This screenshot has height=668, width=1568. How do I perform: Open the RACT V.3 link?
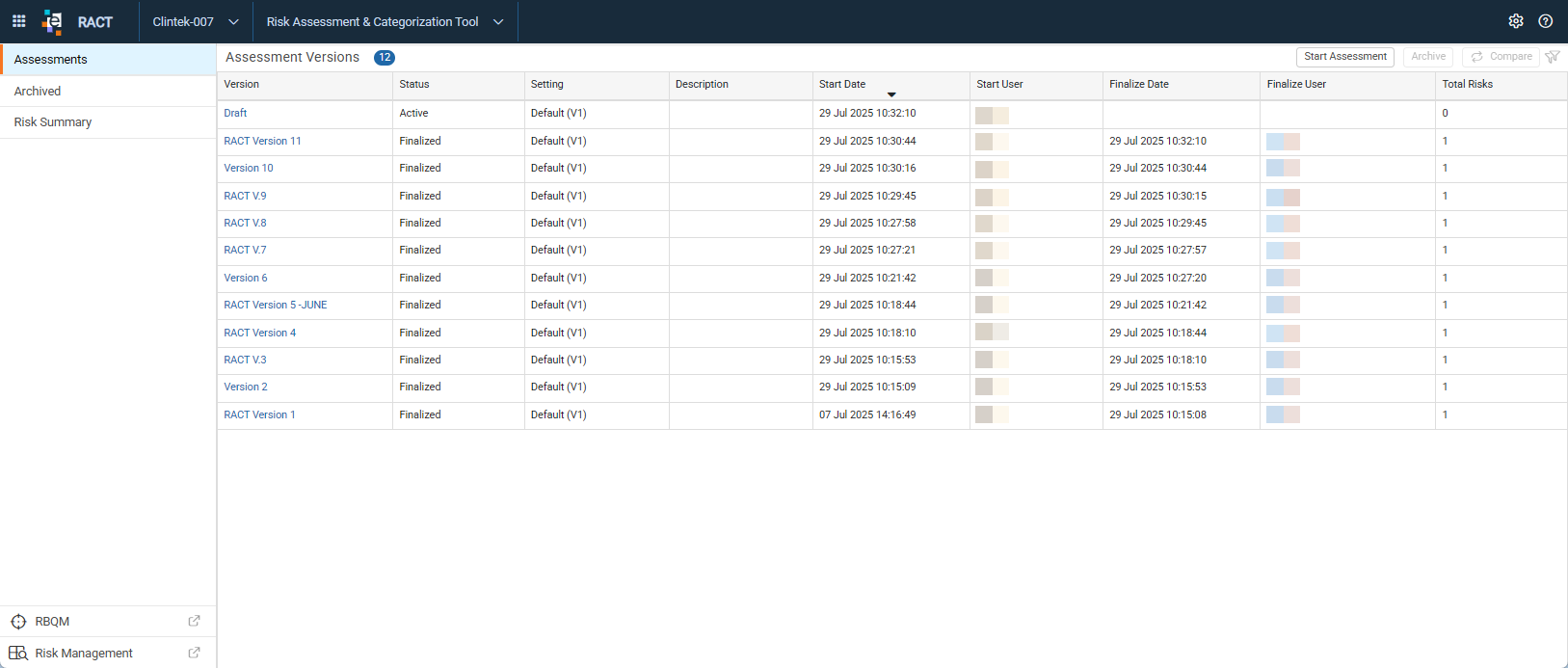tap(245, 361)
